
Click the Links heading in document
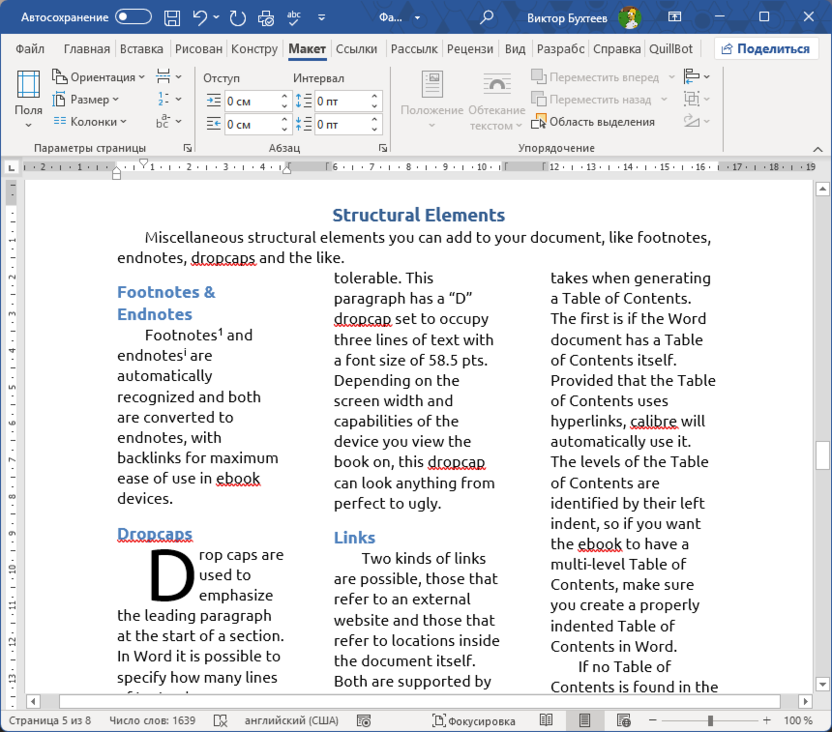(355, 538)
